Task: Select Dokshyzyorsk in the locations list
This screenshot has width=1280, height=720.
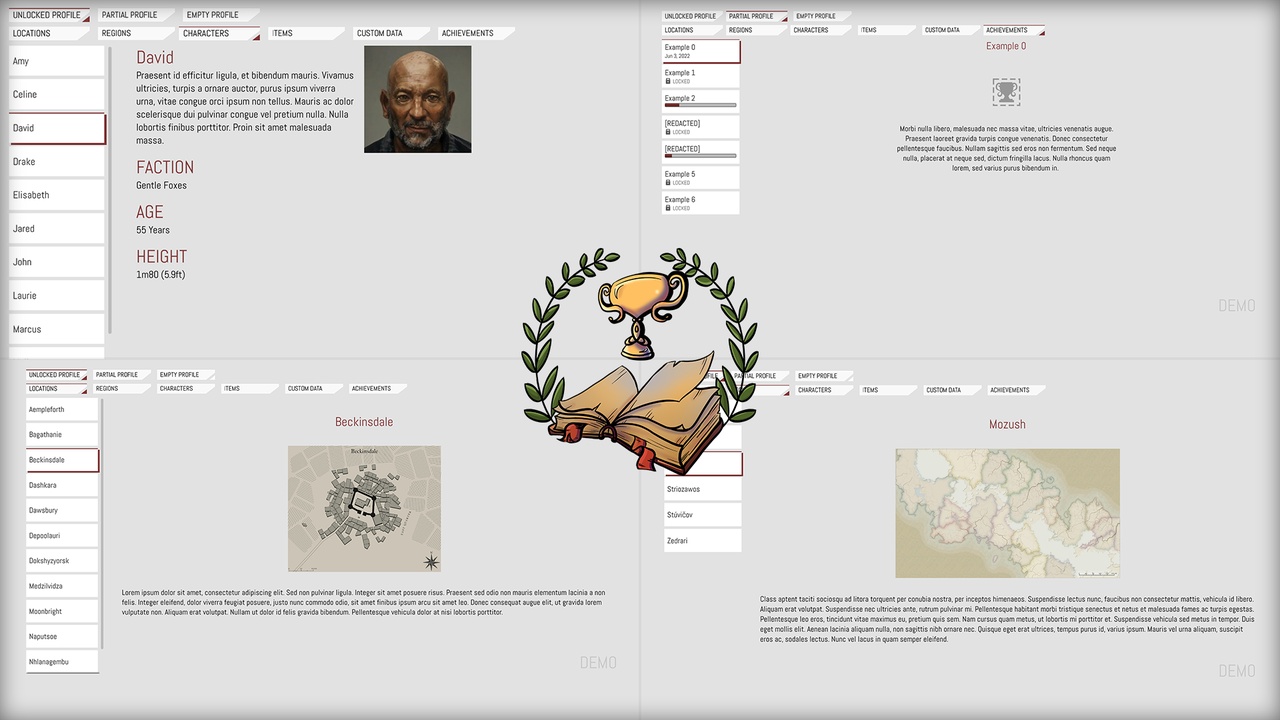Action: coord(62,561)
